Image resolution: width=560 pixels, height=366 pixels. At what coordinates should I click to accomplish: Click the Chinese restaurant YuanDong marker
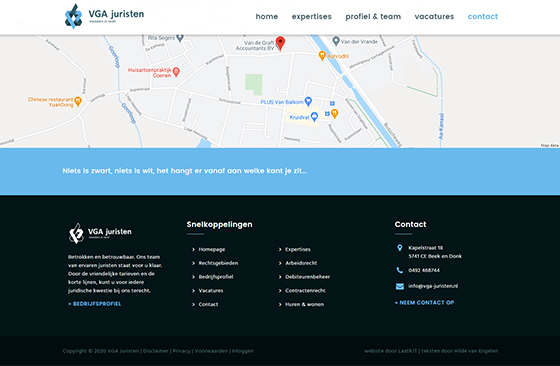pos(78,101)
